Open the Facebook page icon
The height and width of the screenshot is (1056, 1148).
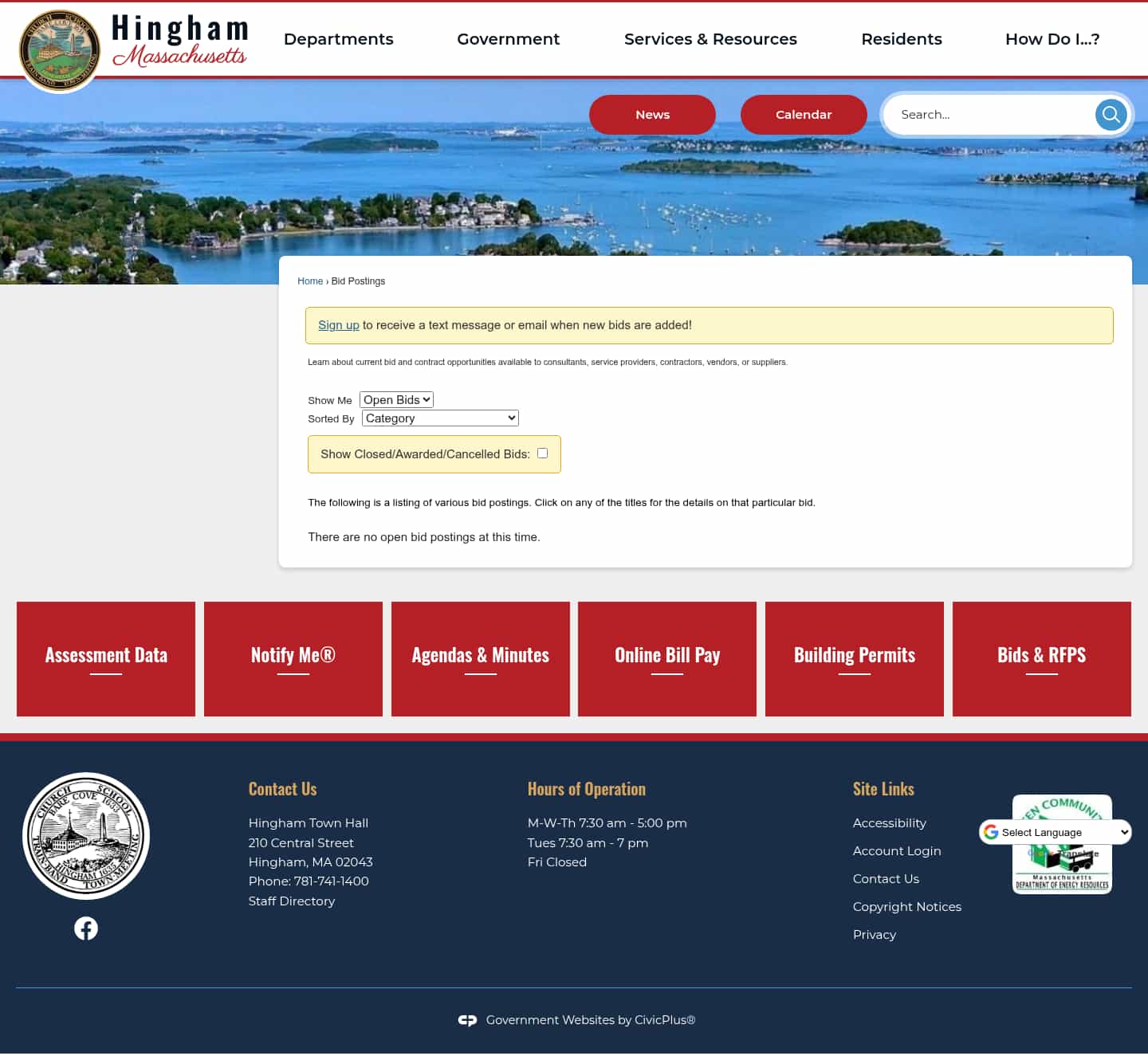point(85,928)
